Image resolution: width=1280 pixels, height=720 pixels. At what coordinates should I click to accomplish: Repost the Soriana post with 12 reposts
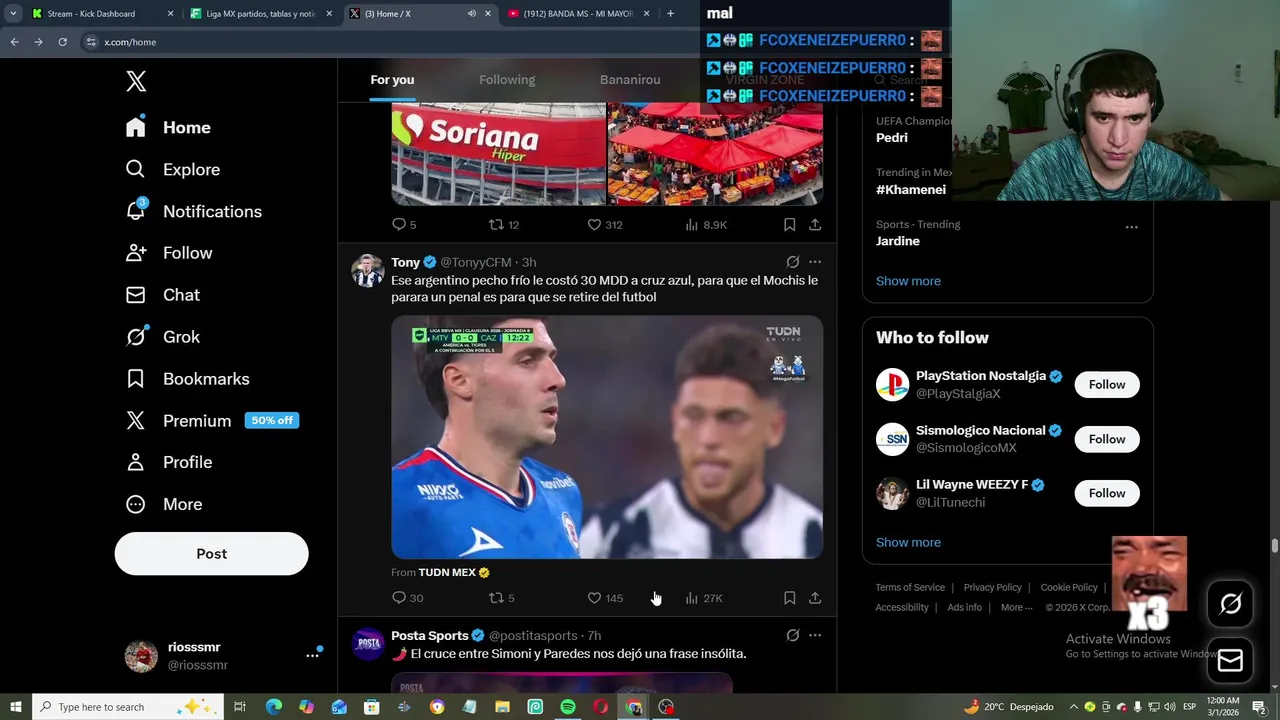(x=503, y=225)
